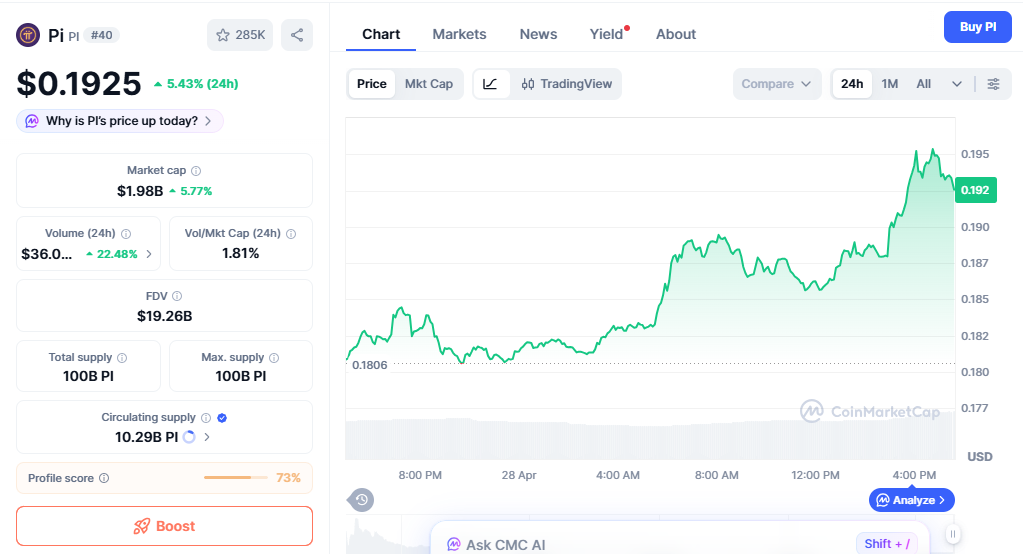Open Vol/Mkt Cap (24h) info icon
The width and height of the screenshot is (1023, 554).
pos(291,234)
